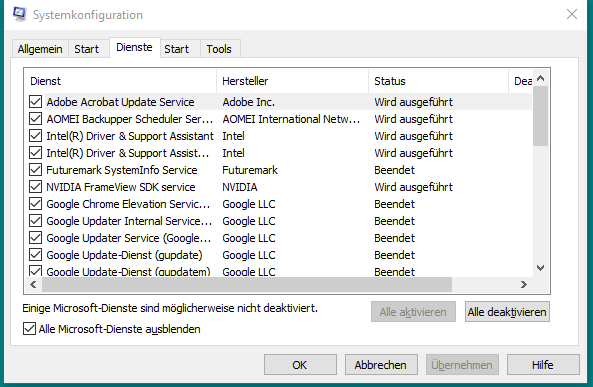
Task: Sort by Dienst column header
Action: tap(120, 81)
